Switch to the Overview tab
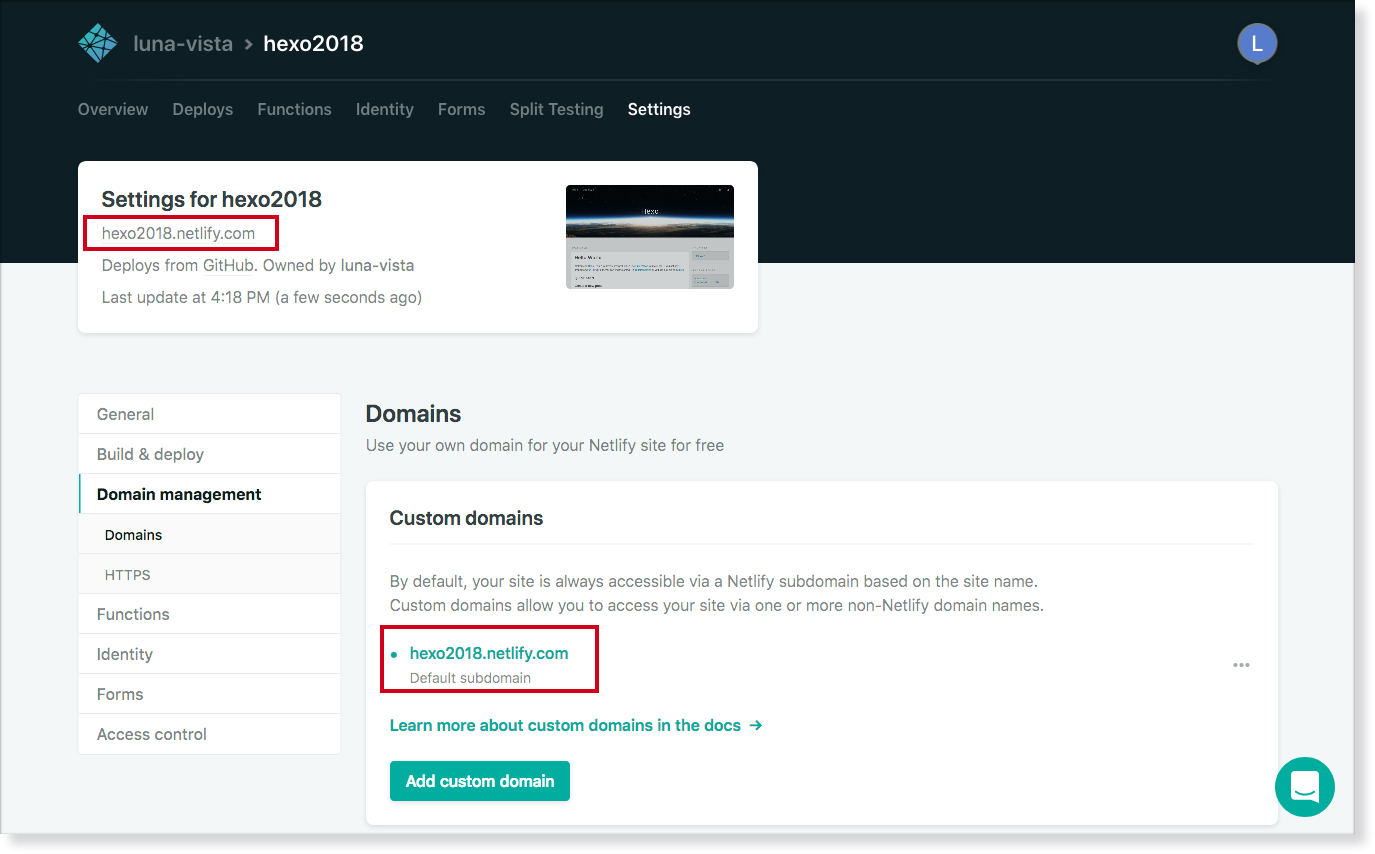1375x854 pixels. (113, 110)
